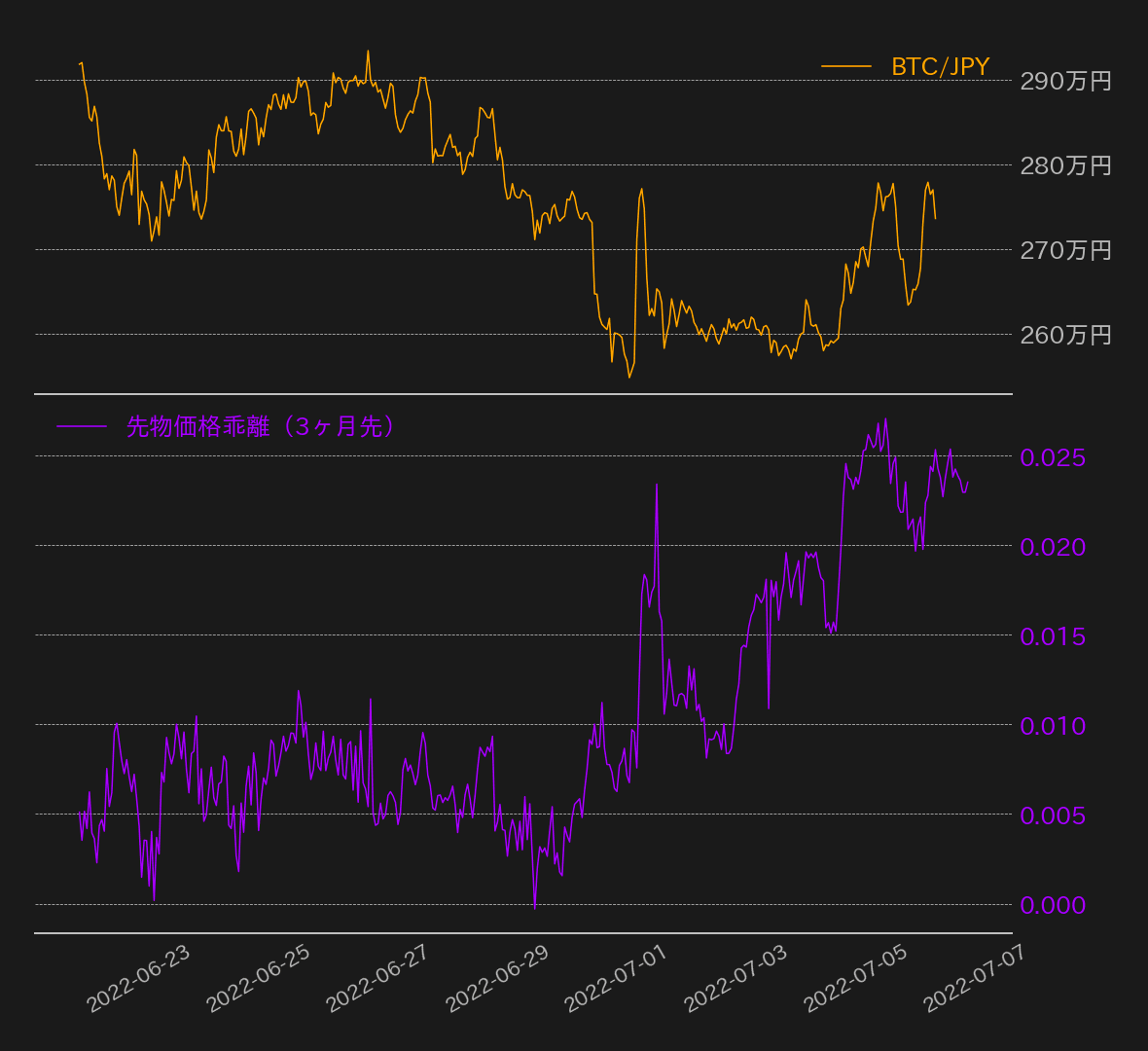1148x1051 pixels.
Task: Pick the 260万円 price axis label
Action: click(1065, 335)
